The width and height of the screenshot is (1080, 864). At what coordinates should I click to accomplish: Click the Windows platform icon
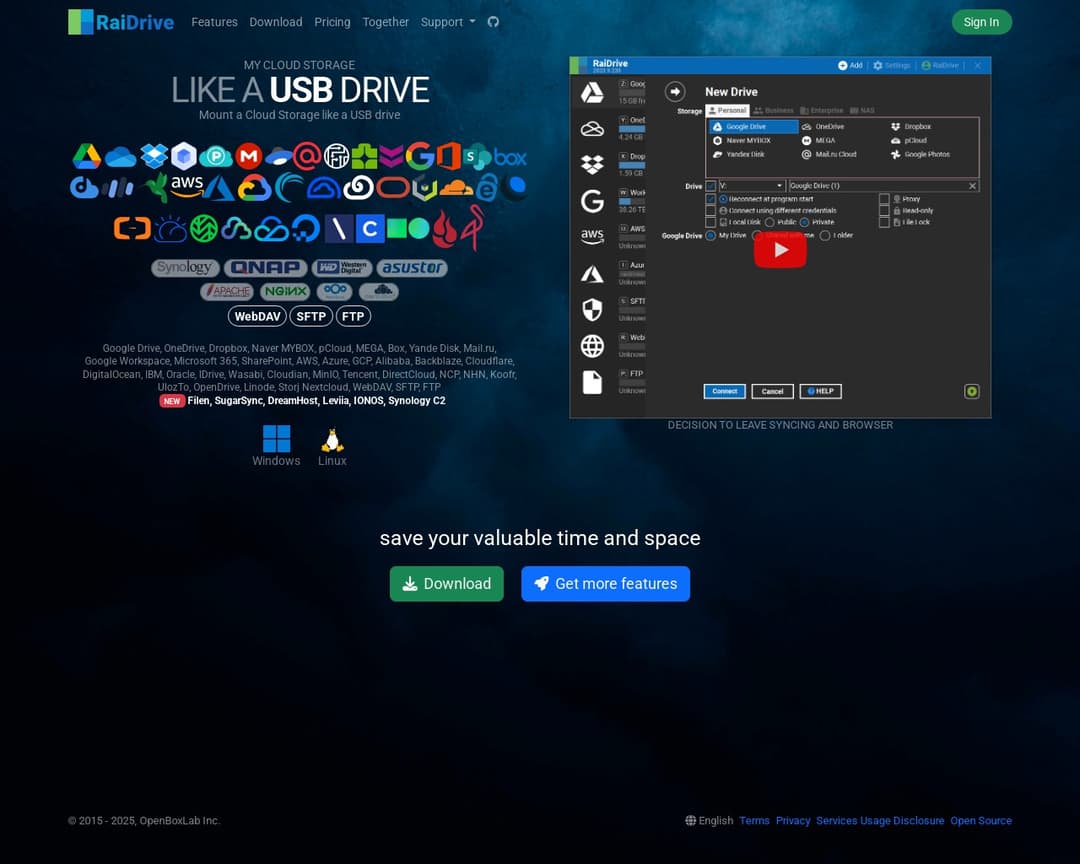tap(276, 438)
